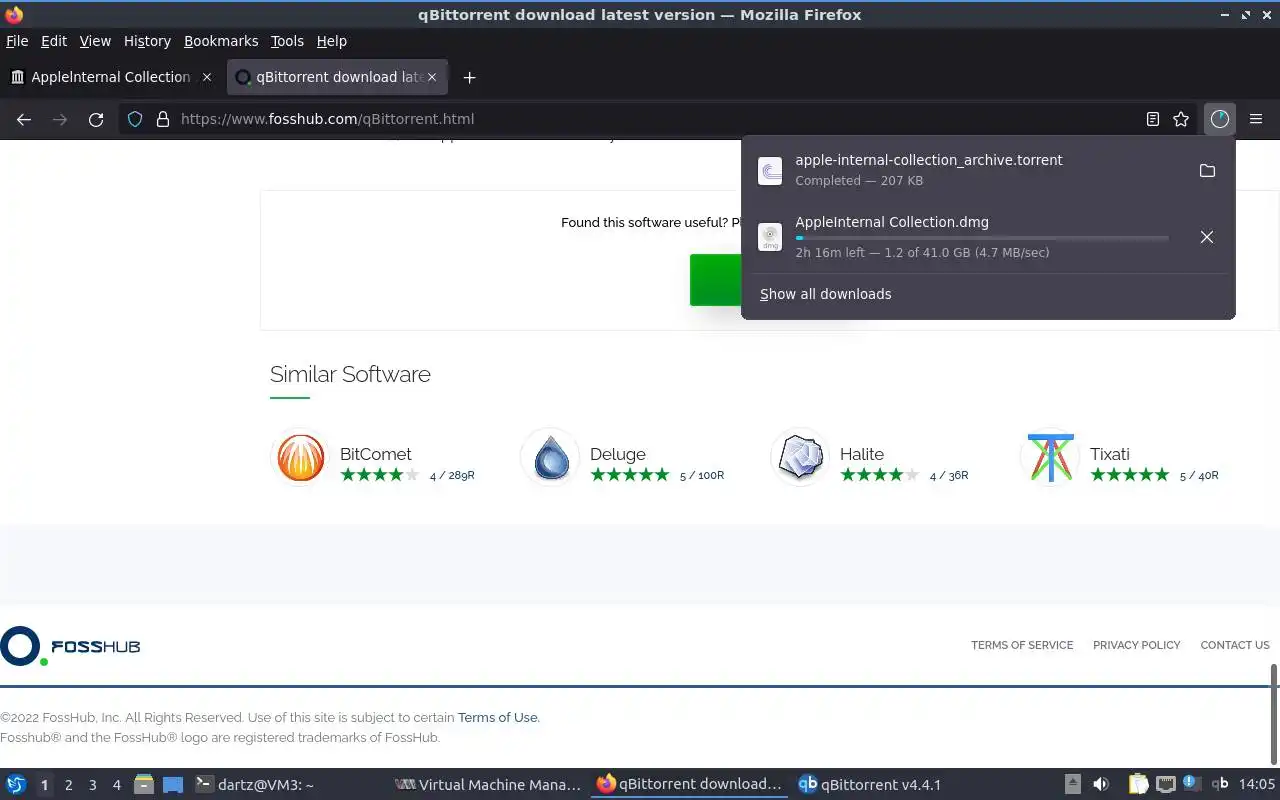Click the BitComet star rating
Viewport: 1280px width, 800px height.
tap(380, 475)
